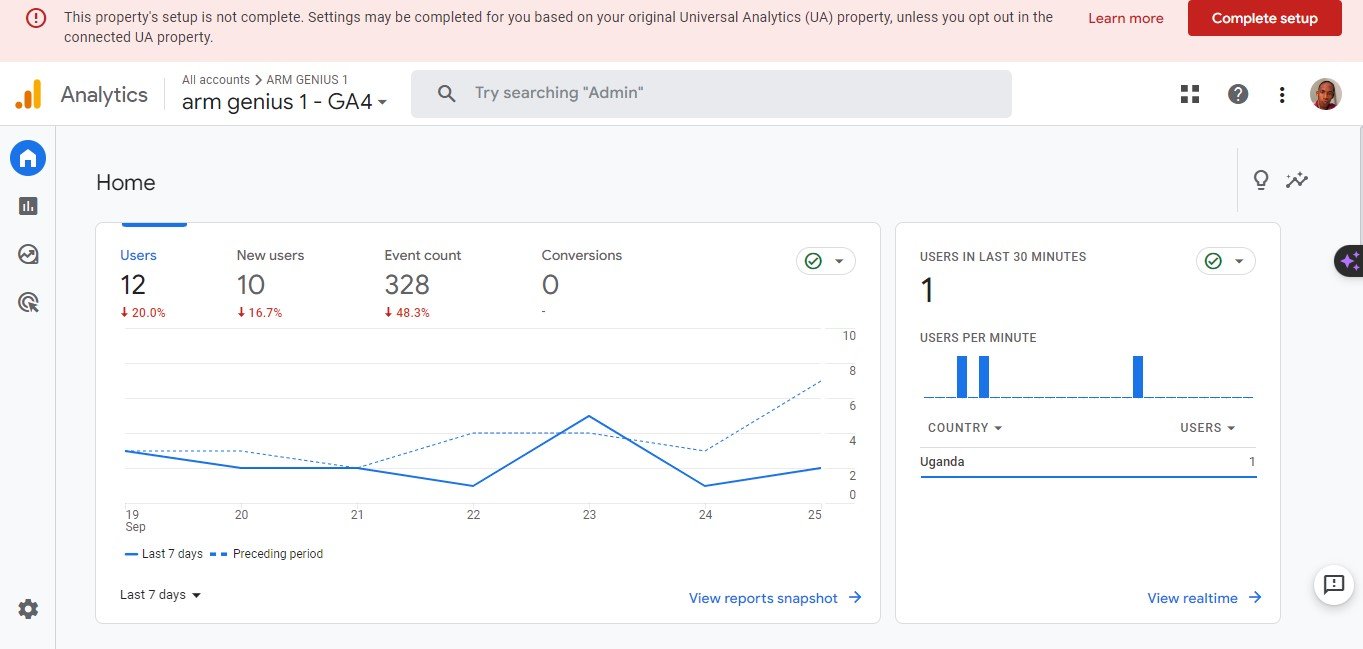Open the three-dot more options menu
Viewport: 1363px width, 649px height.
pyautogui.click(x=1282, y=94)
